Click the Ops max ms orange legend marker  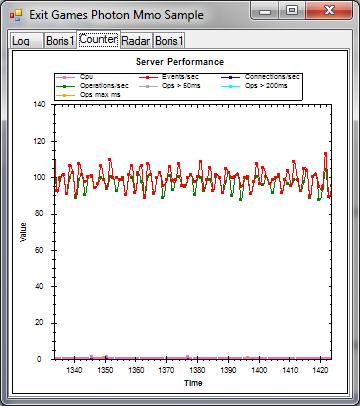65,95
